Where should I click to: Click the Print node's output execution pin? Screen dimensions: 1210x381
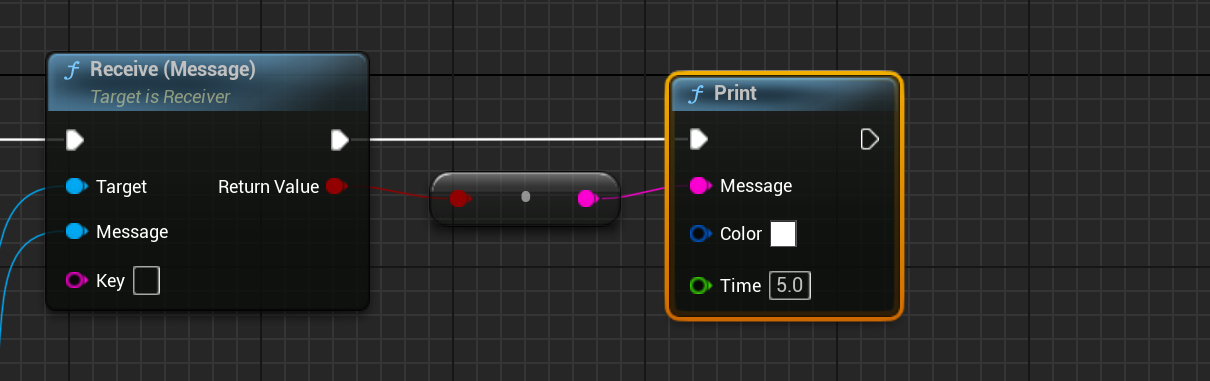(870, 138)
